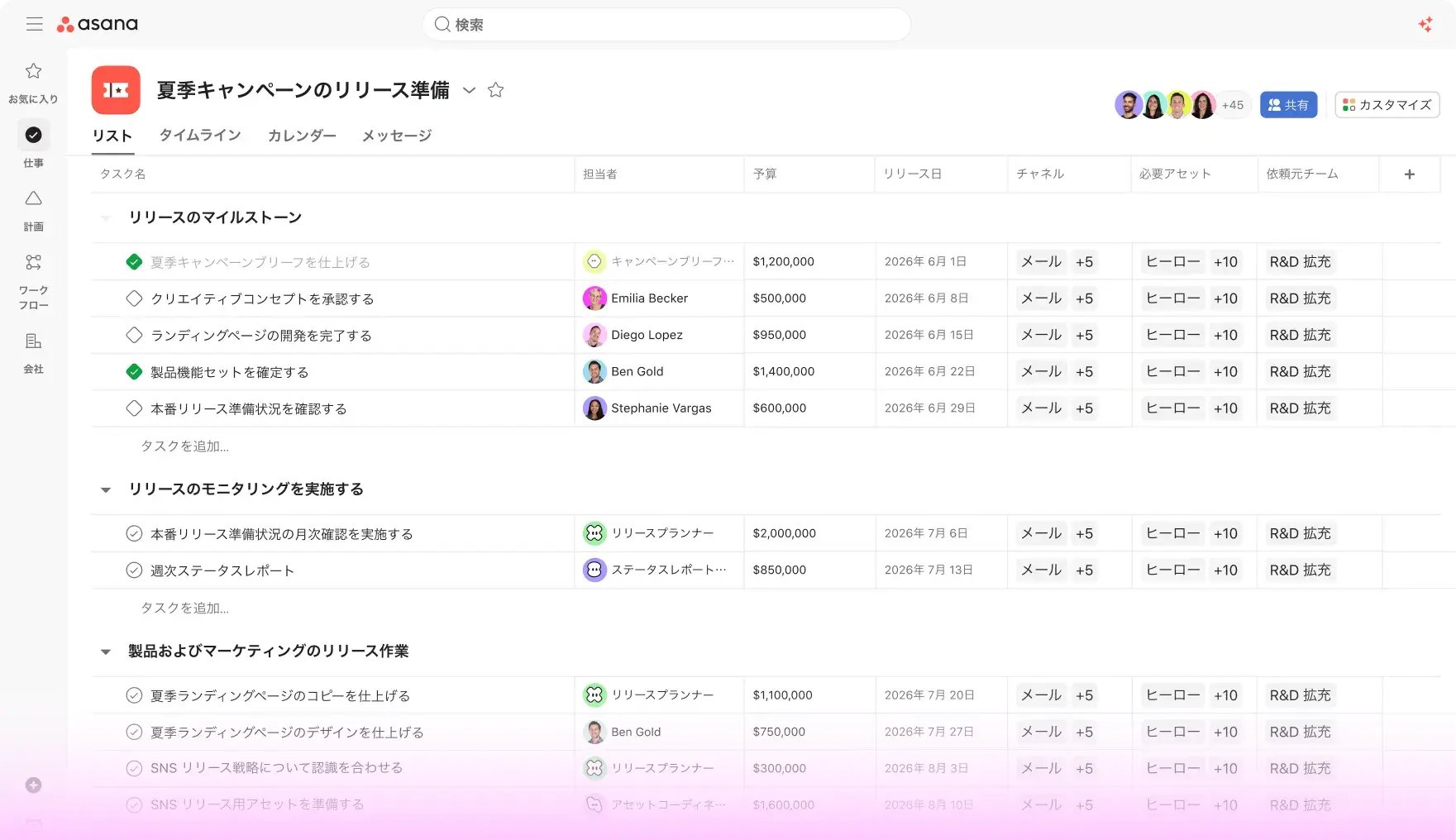
Task: Click the plus circle at sidebar bottom
Action: coord(33,785)
